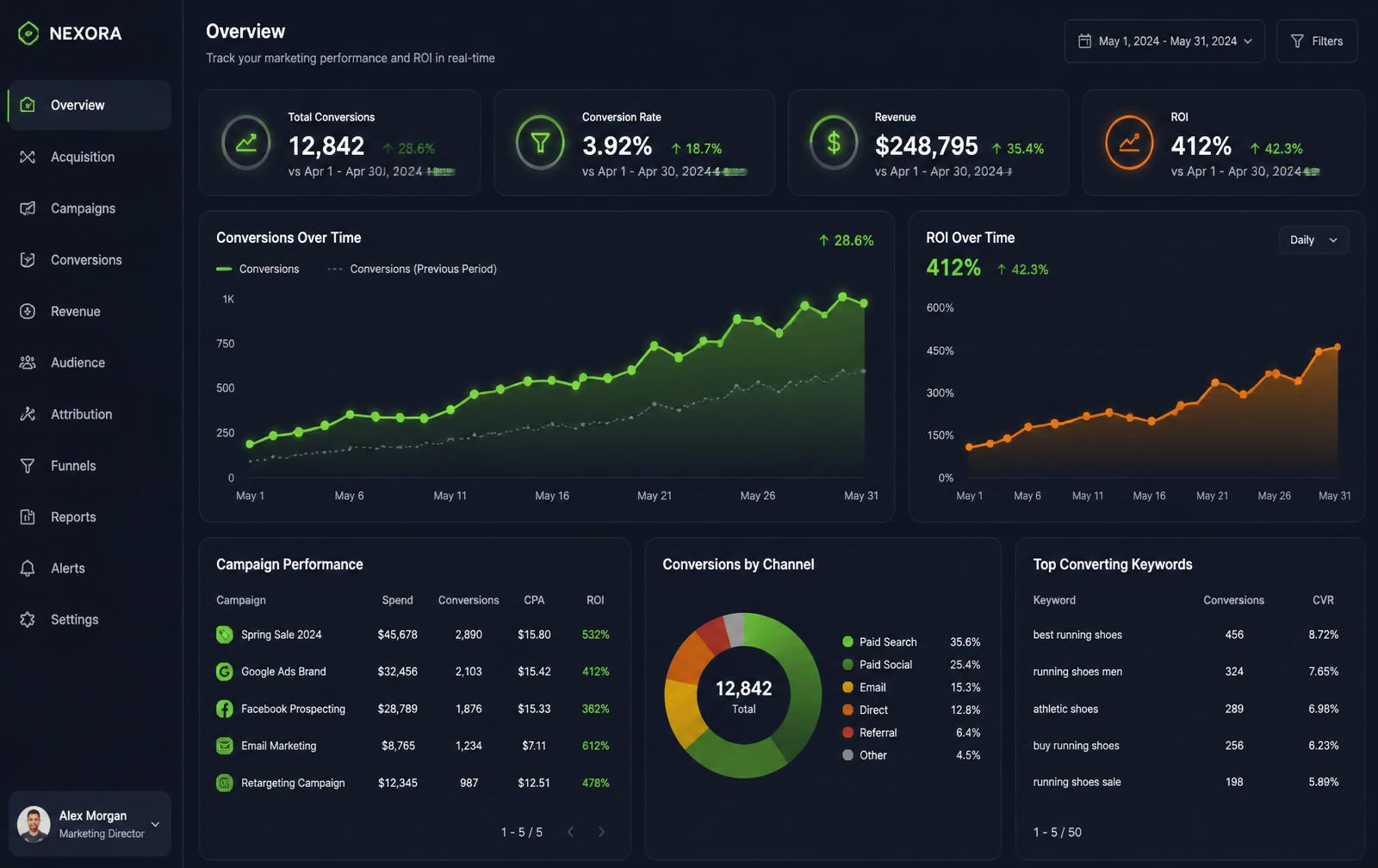This screenshot has width=1378, height=868.
Task: Open the Reports menu item
Action: click(90, 517)
